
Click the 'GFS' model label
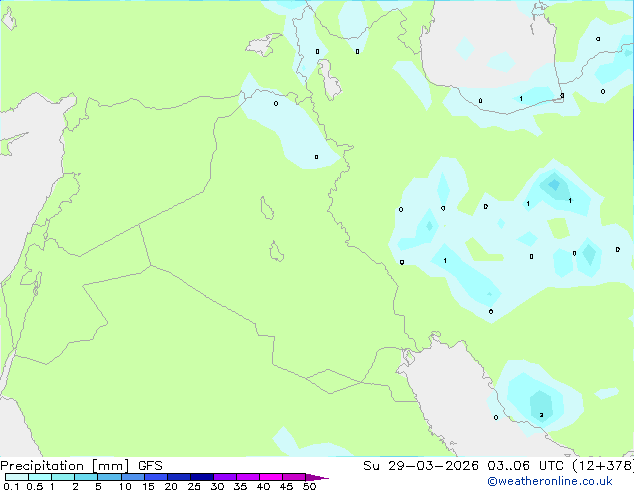pyautogui.click(x=150, y=466)
